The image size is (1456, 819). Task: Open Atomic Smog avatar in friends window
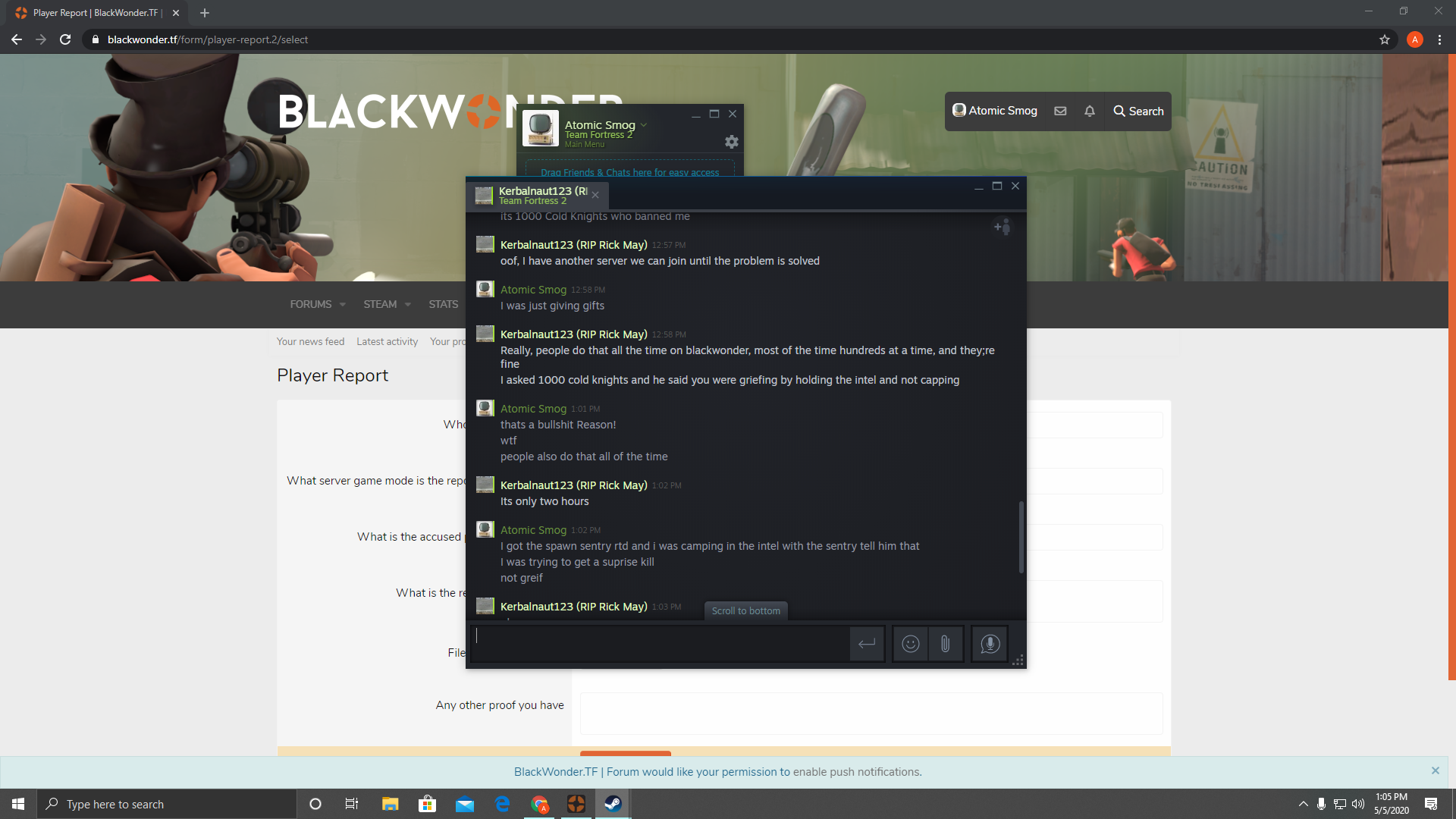[x=541, y=128]
